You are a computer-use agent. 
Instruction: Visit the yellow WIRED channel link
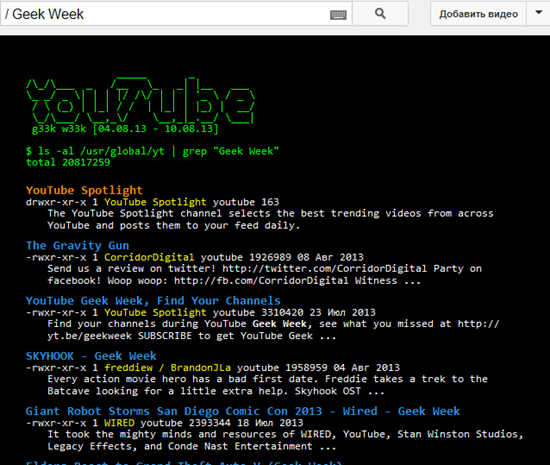[x=119, y=423]
